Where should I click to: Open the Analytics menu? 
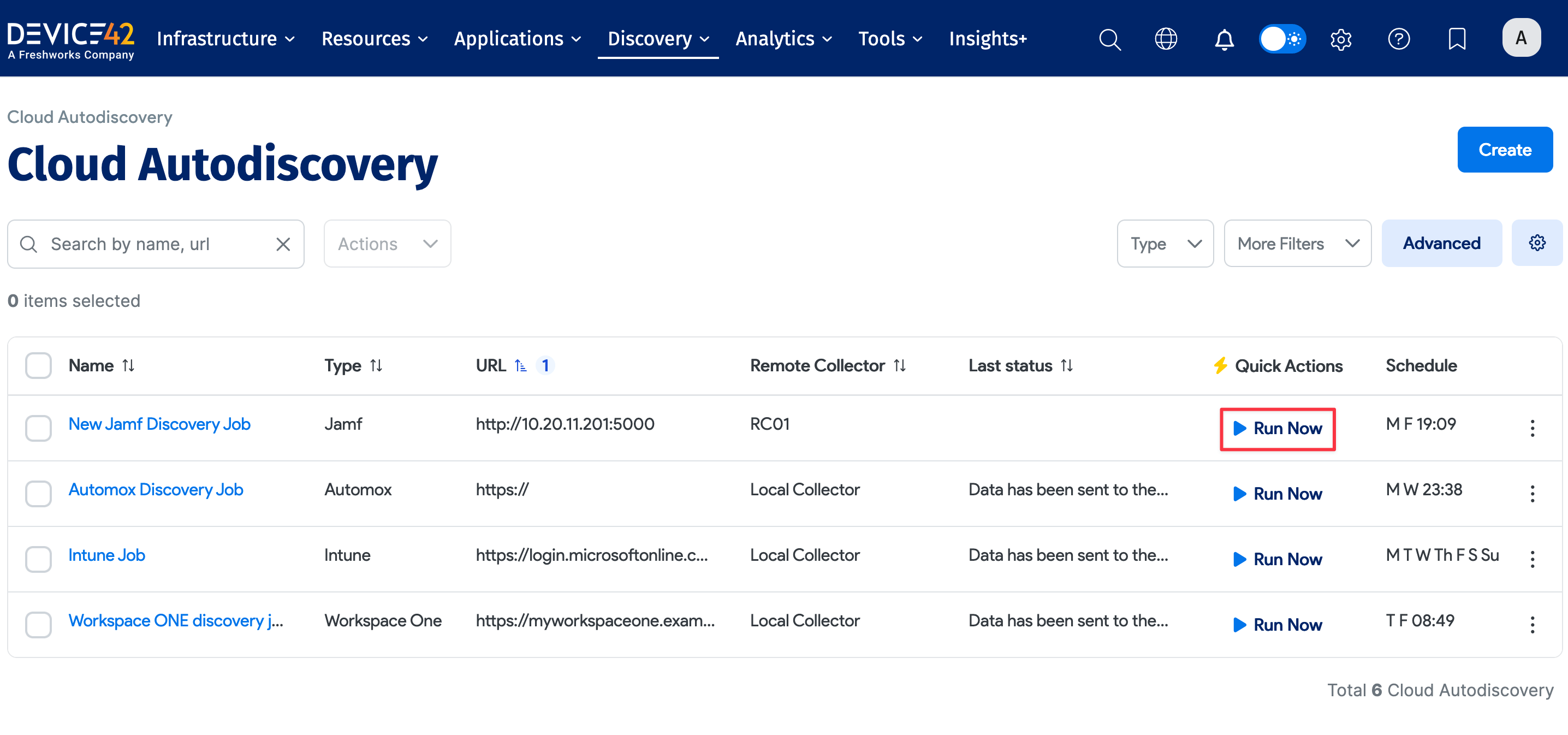click(783, 39)
